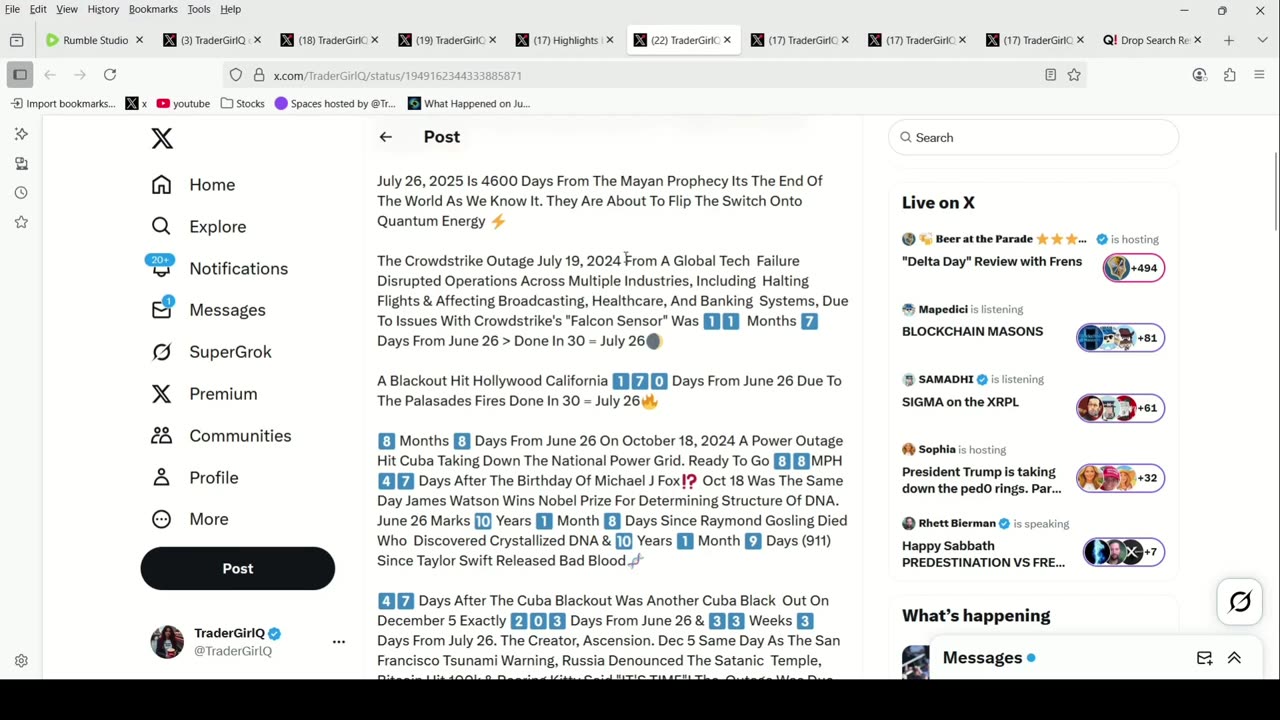This screenshot has width=1280, height=720.
Task: Open Extensions puzzle icon
Action: pyautogui.click(x=1229, y=75)
